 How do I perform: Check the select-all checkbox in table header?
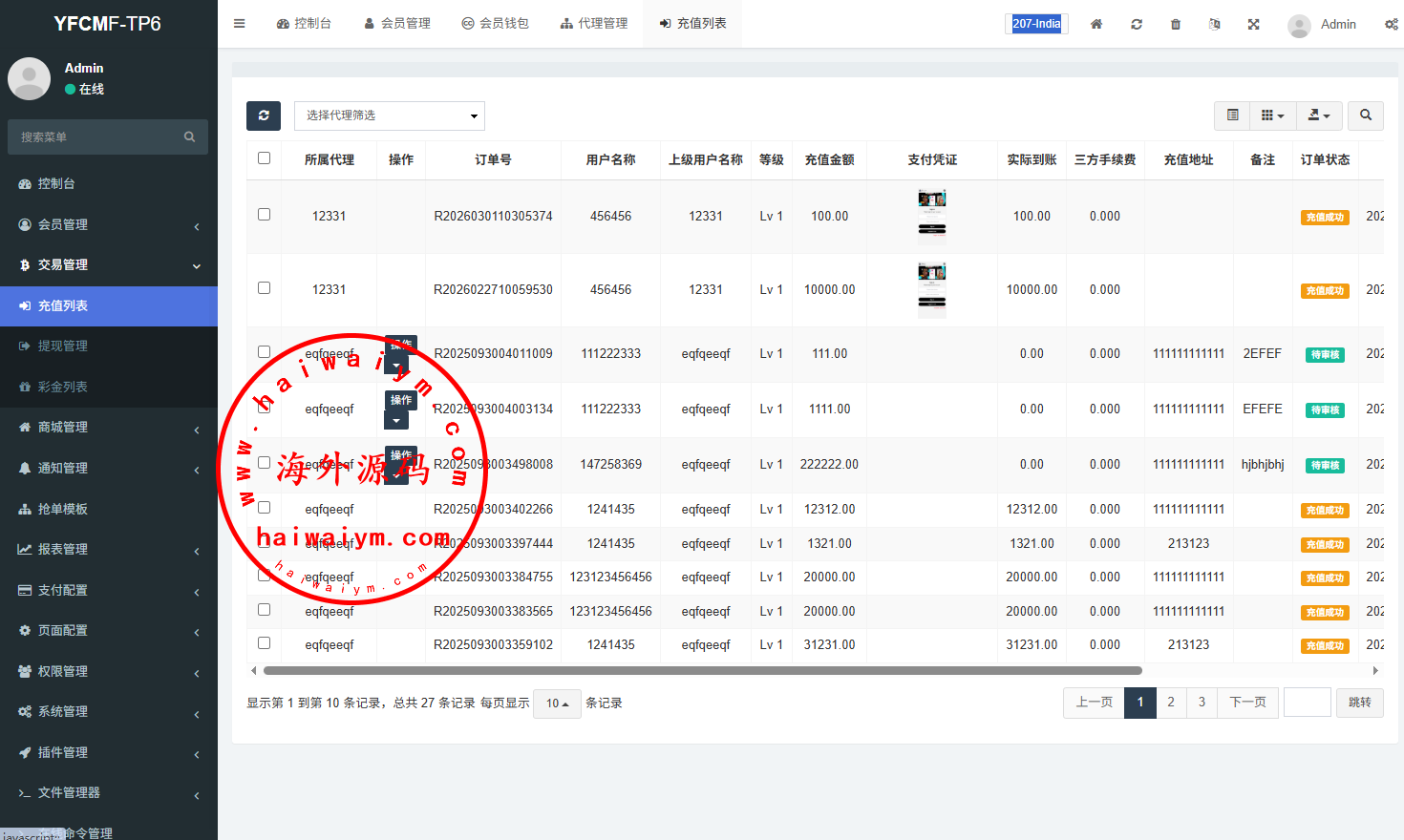[265, 158]
